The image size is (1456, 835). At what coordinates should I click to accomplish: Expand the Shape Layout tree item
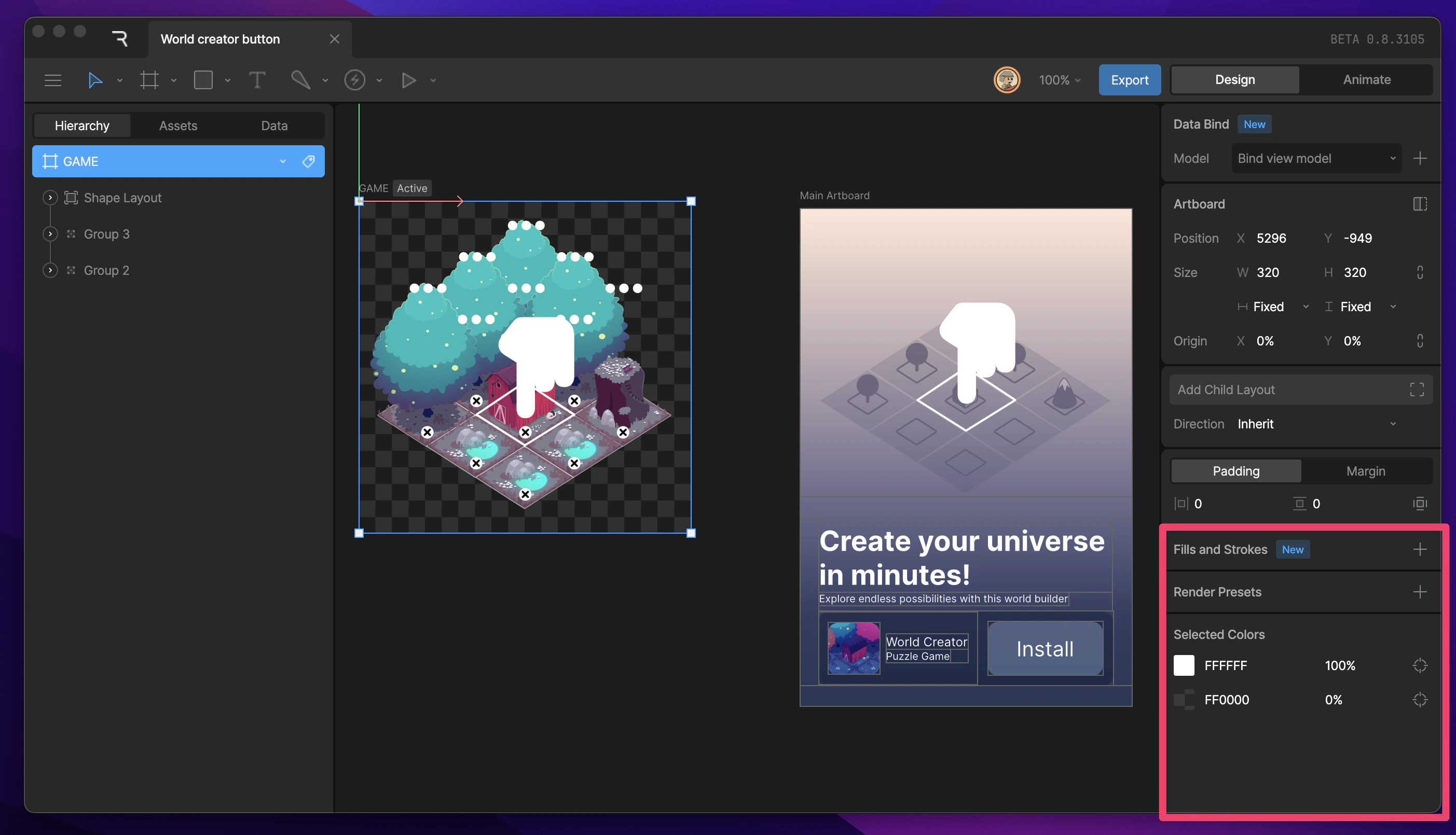tap(50, 198)
